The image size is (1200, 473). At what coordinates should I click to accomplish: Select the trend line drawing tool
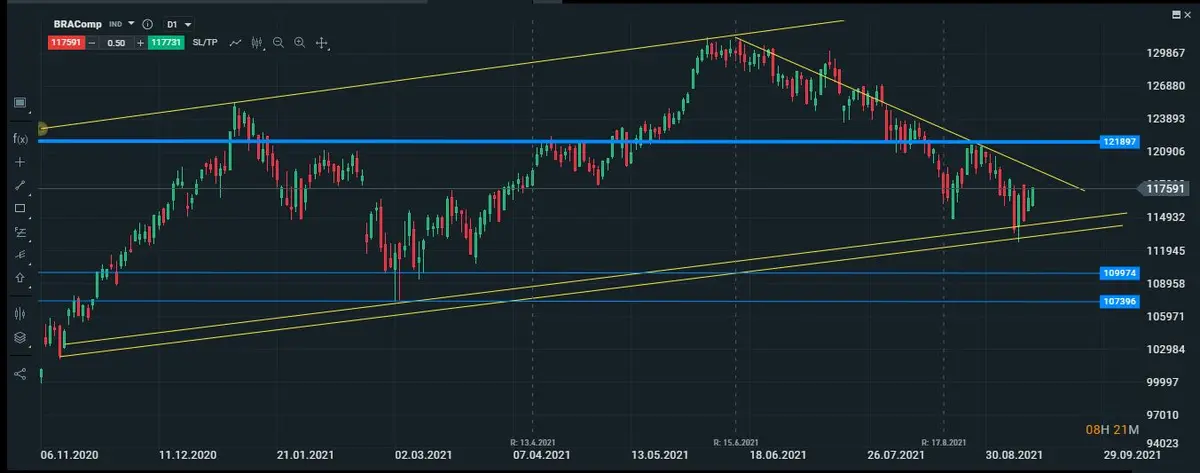(20, 185)
